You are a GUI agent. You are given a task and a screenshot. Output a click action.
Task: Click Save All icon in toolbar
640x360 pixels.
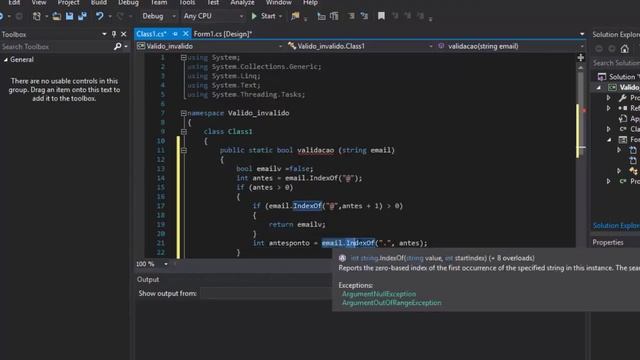pos(82,16)
